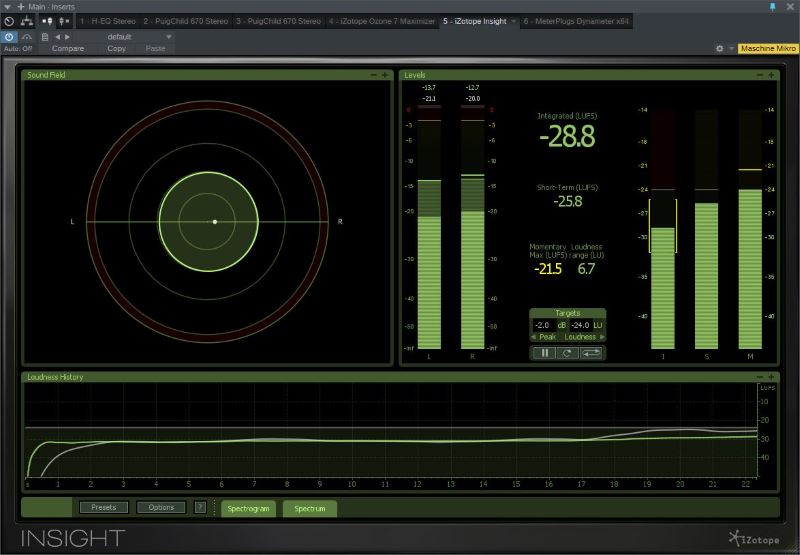This screenshot has width=800, height=555.
Task: Open the second insert, 2 - PuigChild 670 Stereo
Action: (185, 21)
